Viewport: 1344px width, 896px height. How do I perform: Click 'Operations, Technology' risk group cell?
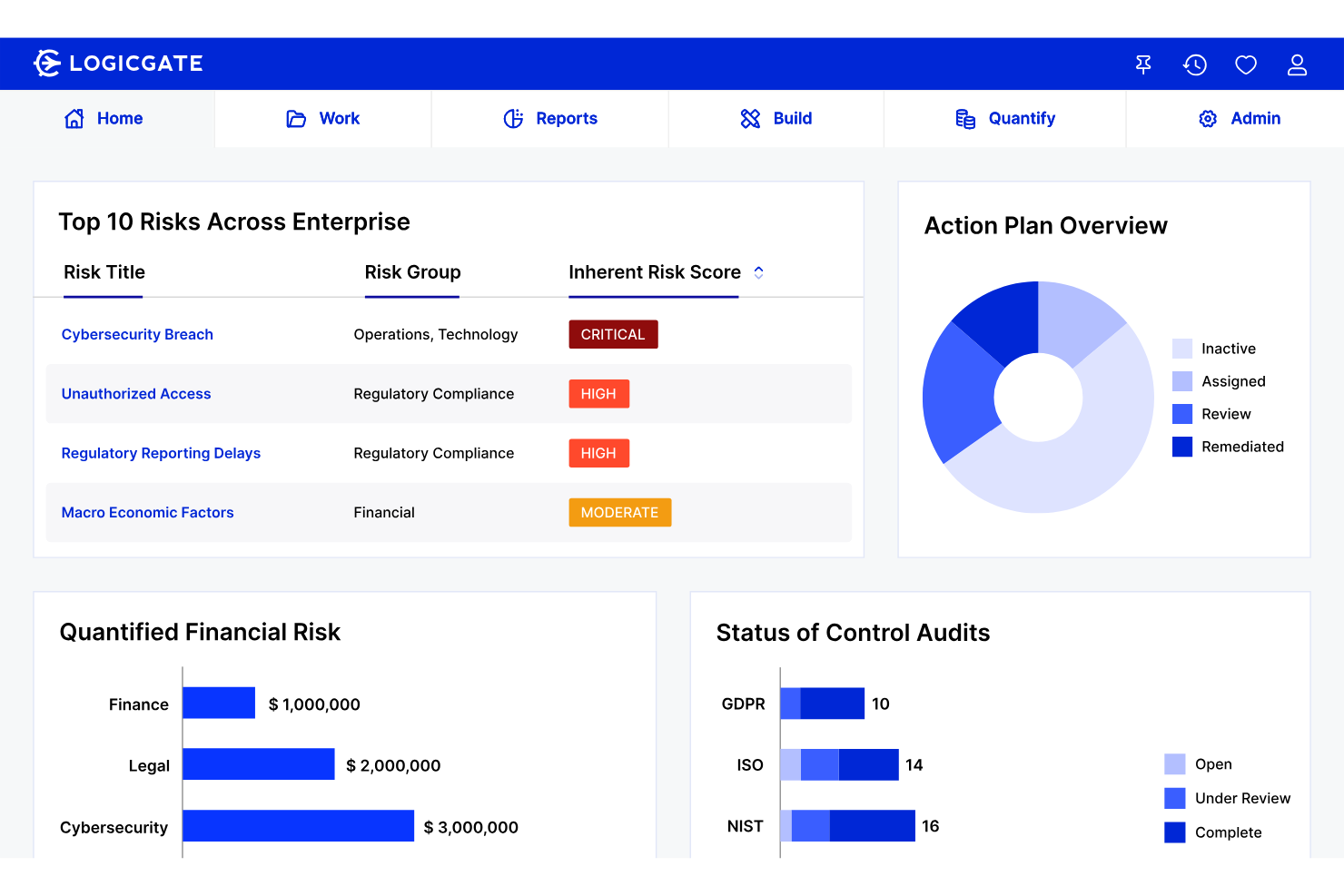click(x=436, y=334)
